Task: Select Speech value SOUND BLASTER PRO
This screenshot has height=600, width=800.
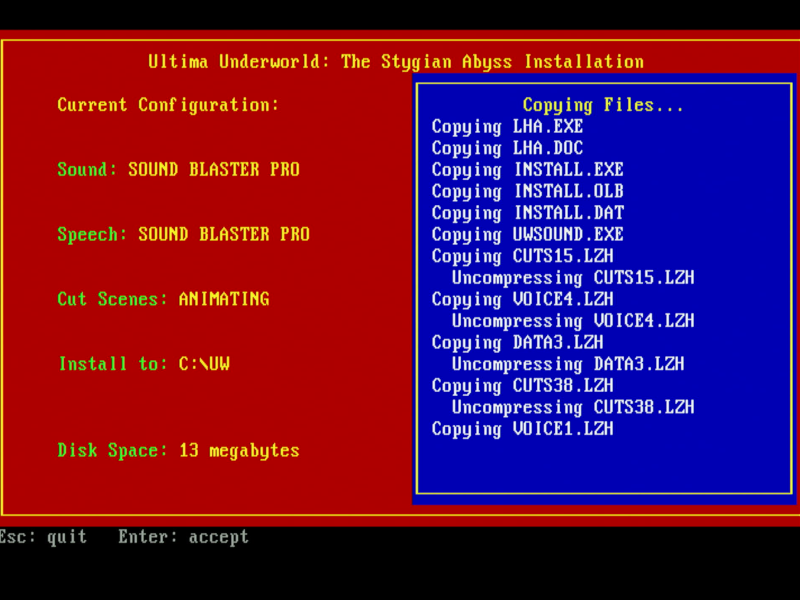Action: click(x=224, y=234)
